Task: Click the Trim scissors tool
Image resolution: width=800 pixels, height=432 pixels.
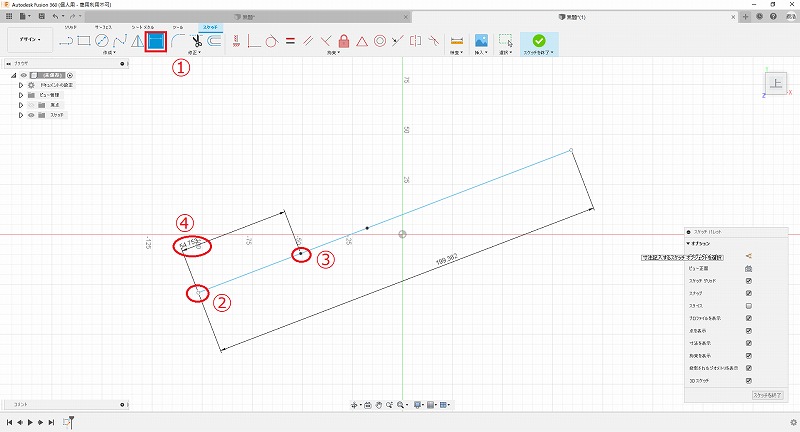Action: 197,41
